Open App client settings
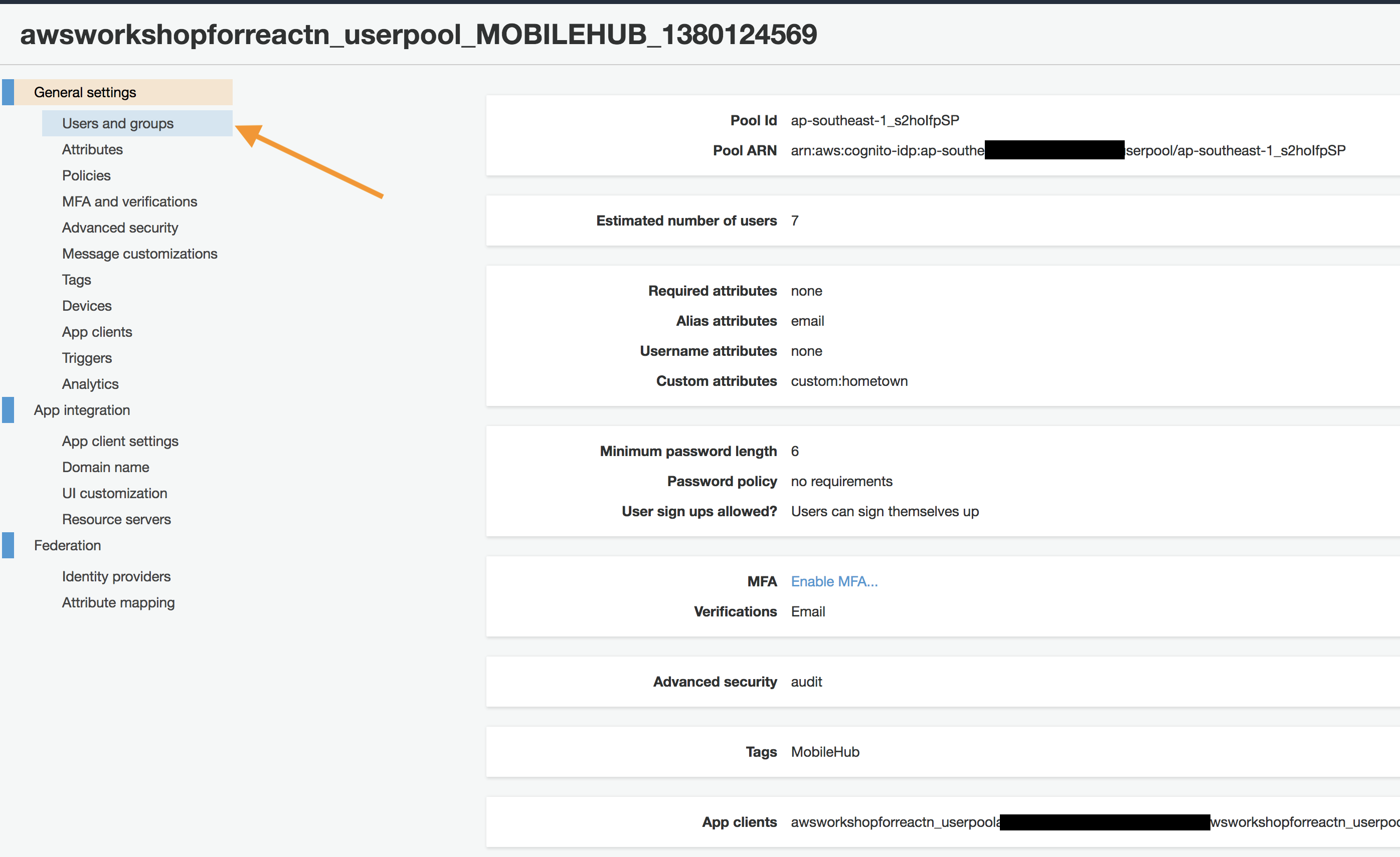 click(x=120, y=441)
